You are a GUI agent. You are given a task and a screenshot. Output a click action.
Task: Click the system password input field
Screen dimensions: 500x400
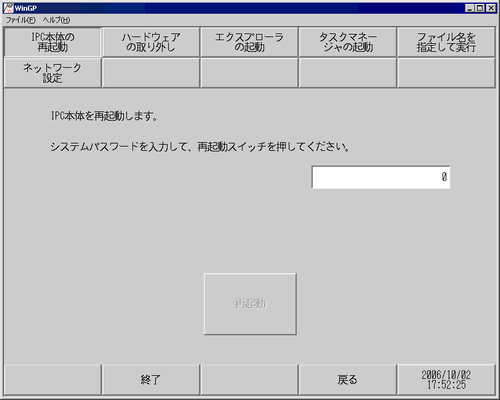(381, 177)
